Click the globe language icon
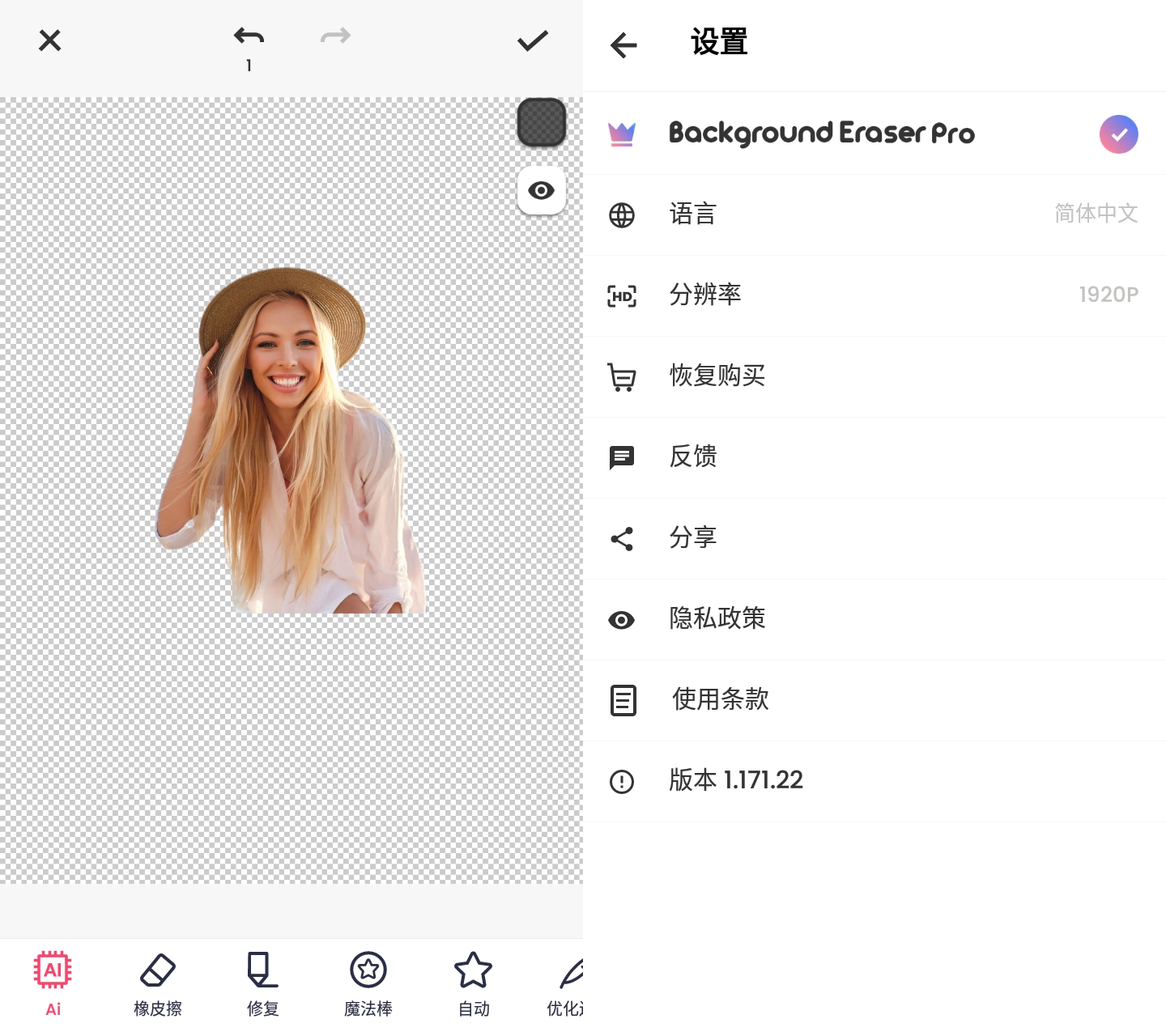This screenshot has width=1166, height=1036. (622, 215)
